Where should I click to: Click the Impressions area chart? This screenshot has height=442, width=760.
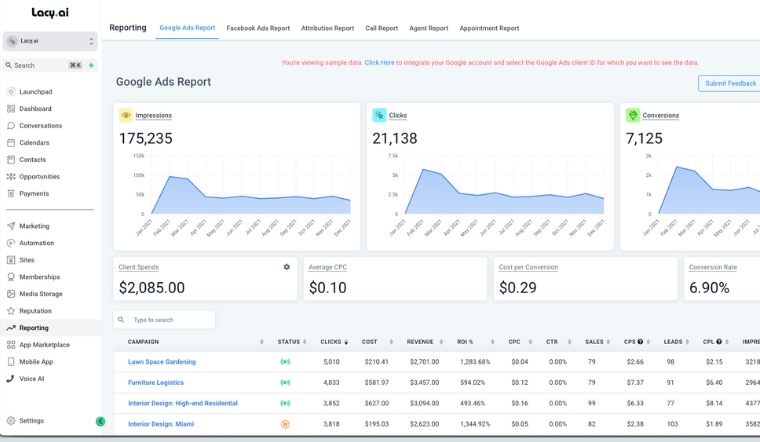click(x=251, y=195)
